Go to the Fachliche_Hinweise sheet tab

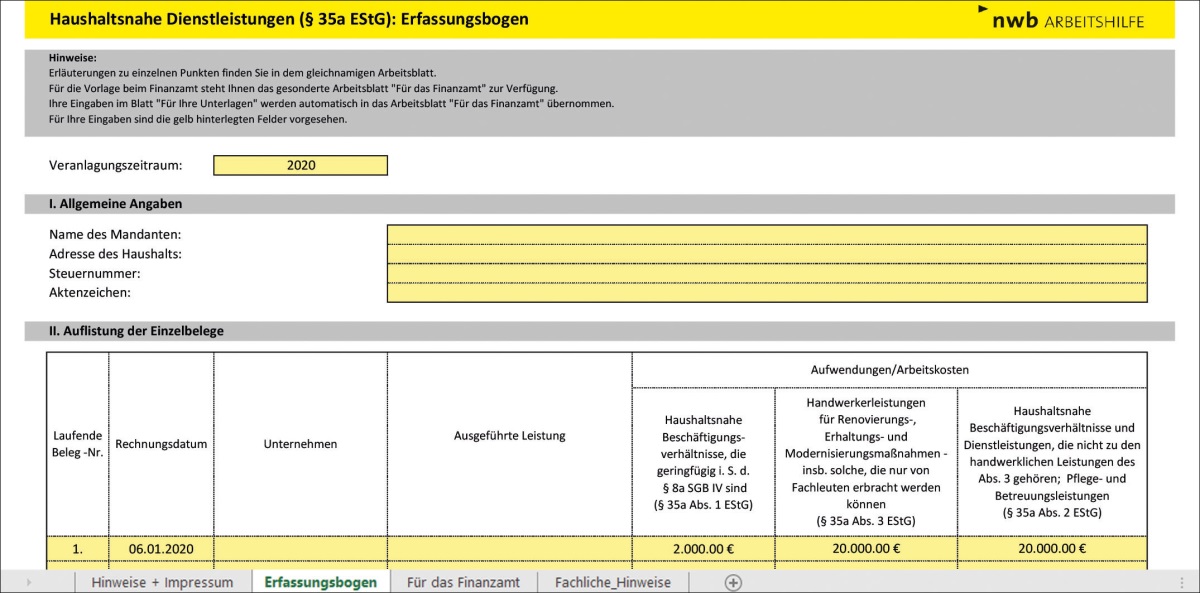(612, 582)
